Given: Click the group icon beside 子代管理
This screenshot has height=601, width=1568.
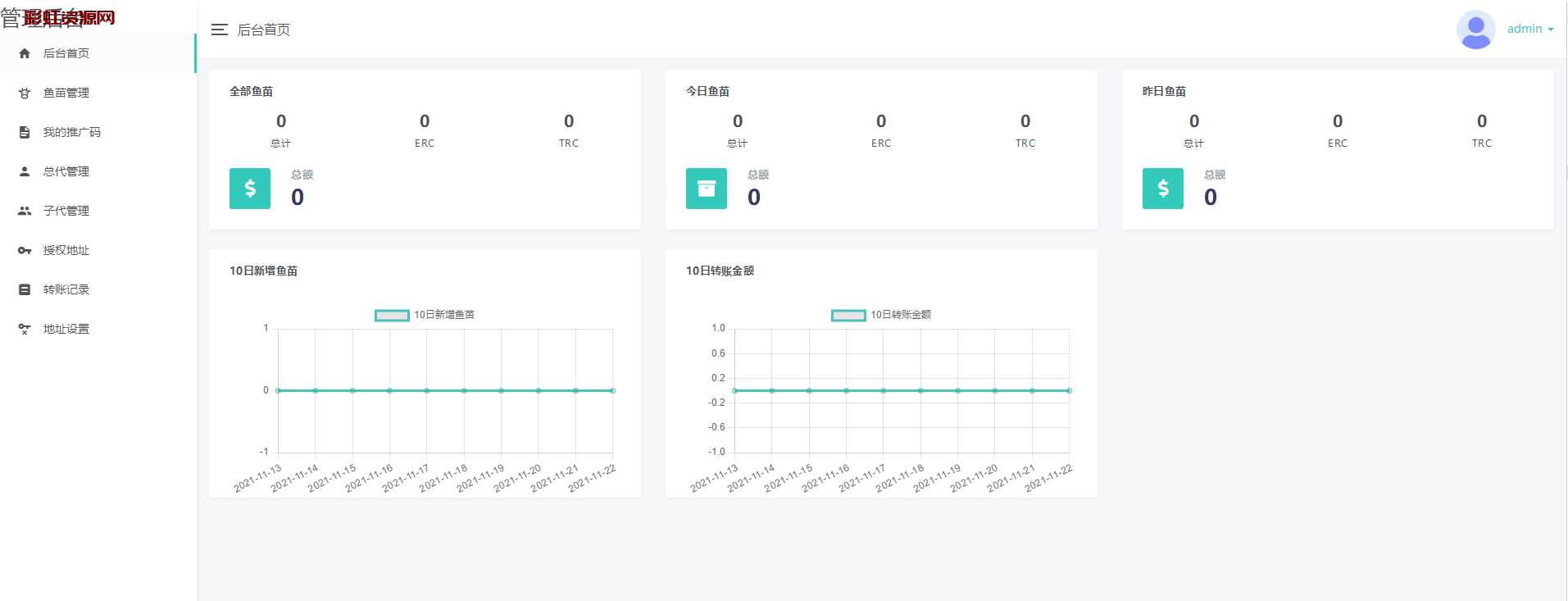Looking at the screenshot, I should pos(25,211).
